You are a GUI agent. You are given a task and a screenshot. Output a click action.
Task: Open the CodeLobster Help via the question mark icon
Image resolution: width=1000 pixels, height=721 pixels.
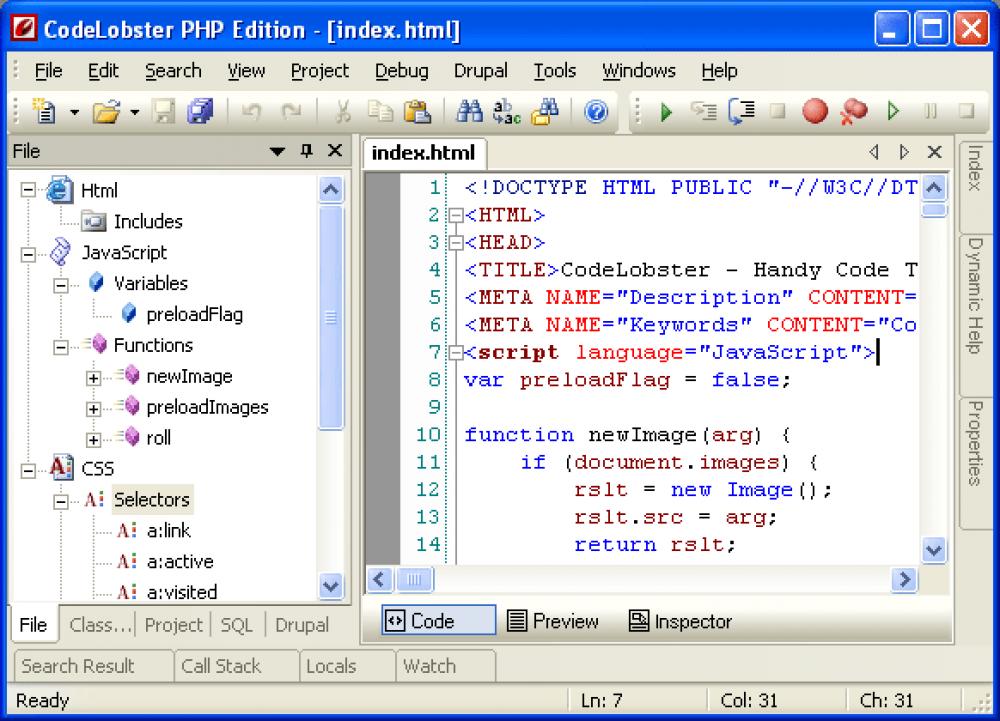(x=595, y=112)
